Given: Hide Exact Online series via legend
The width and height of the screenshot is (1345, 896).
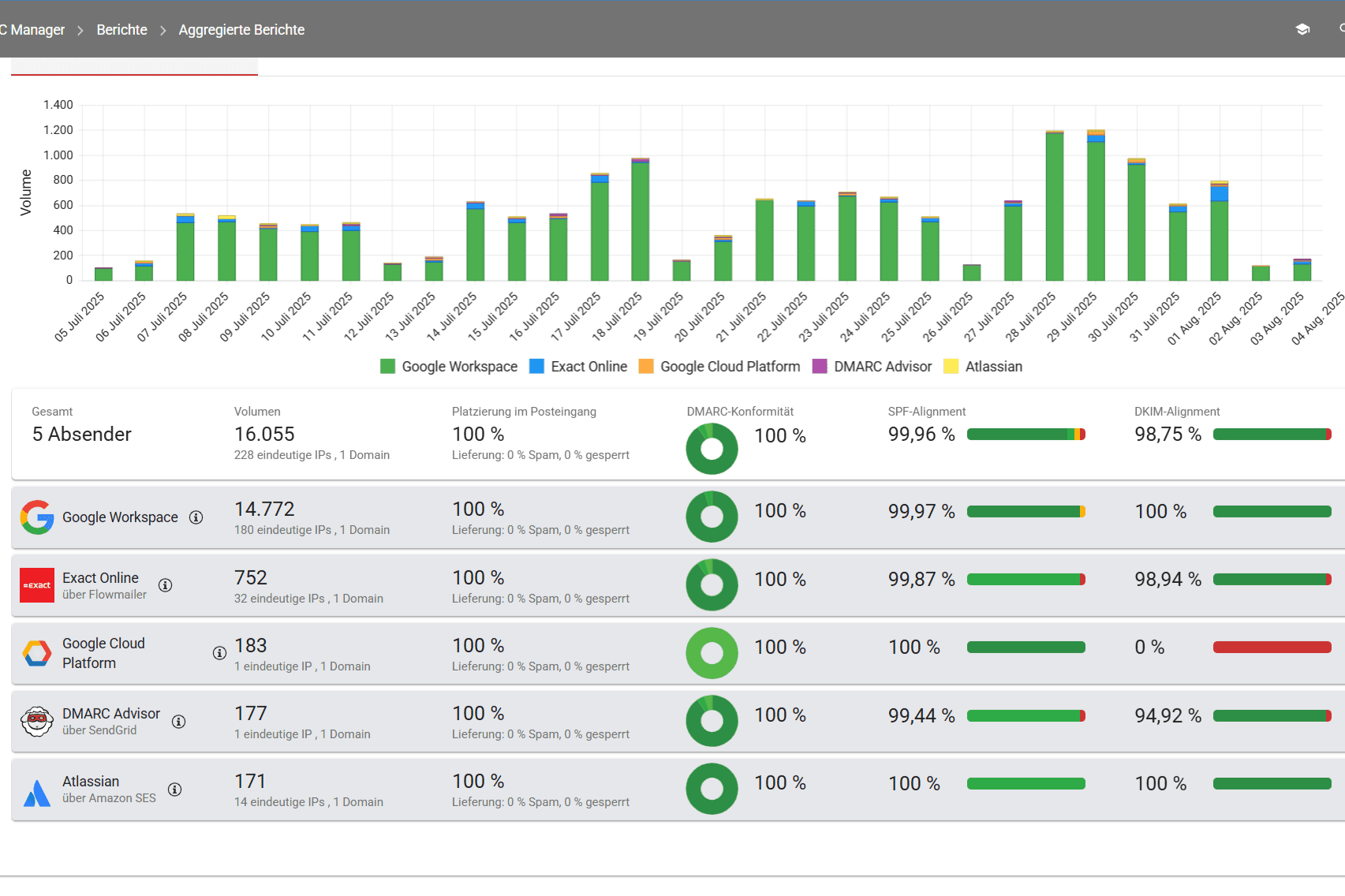Looking at the screenshot, I should click(578, 367).
